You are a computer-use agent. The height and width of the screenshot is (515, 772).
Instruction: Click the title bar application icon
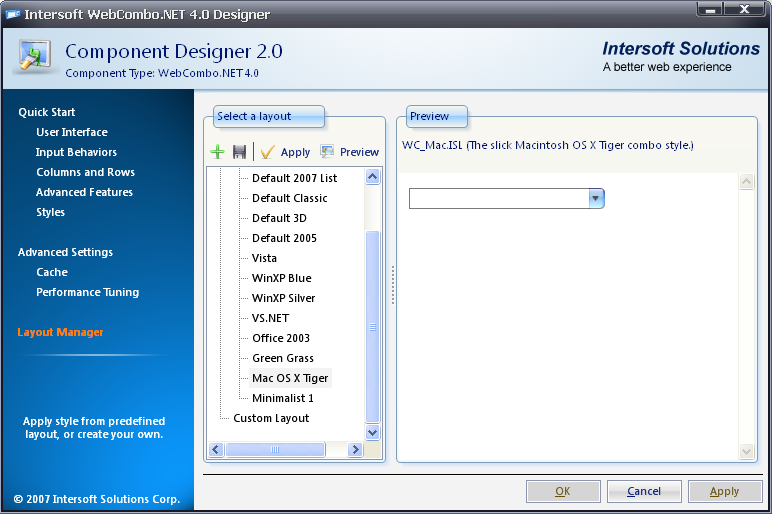tap(14, 15)
